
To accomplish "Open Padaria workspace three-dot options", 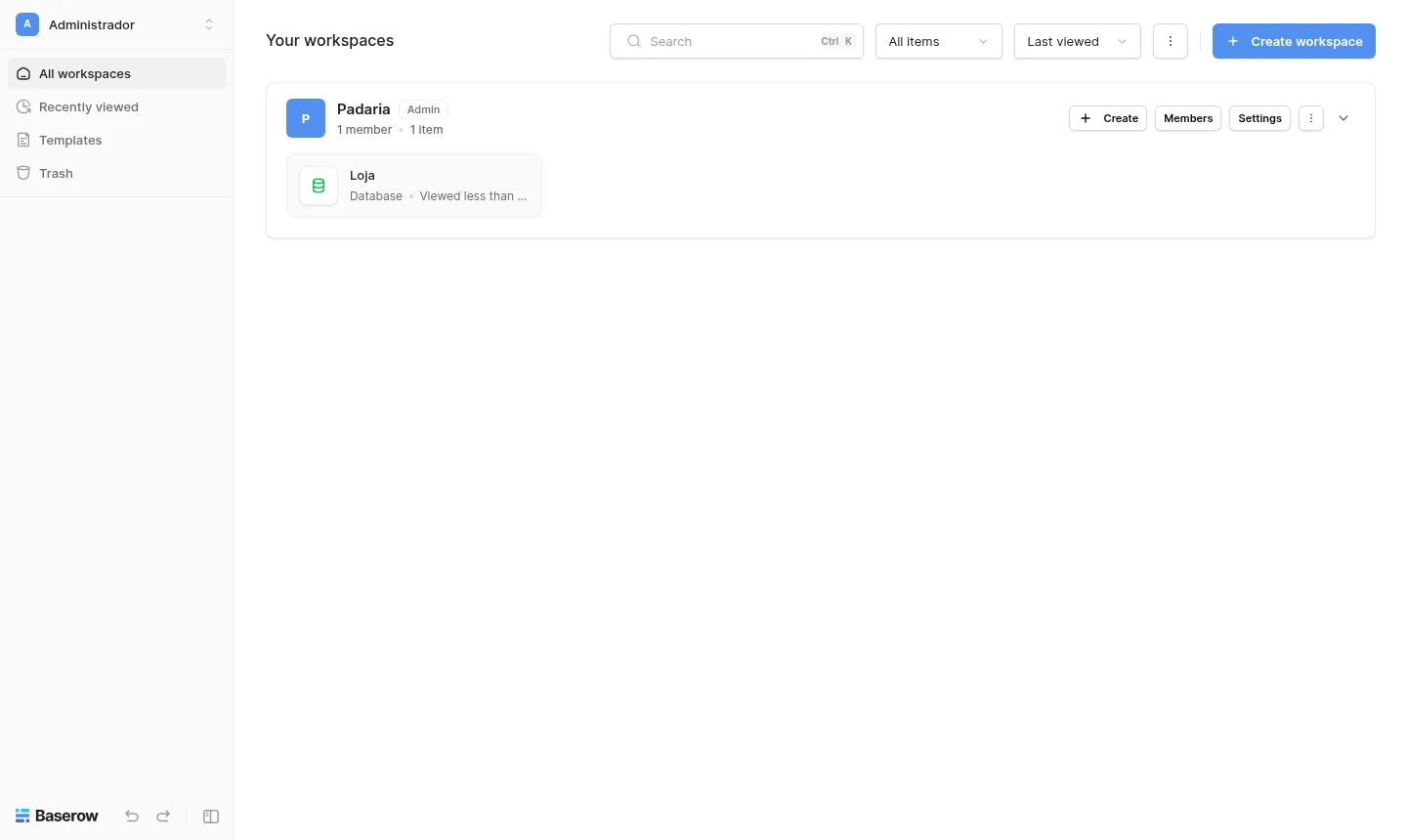I will pyautogui.click(x=1311, y=118).
